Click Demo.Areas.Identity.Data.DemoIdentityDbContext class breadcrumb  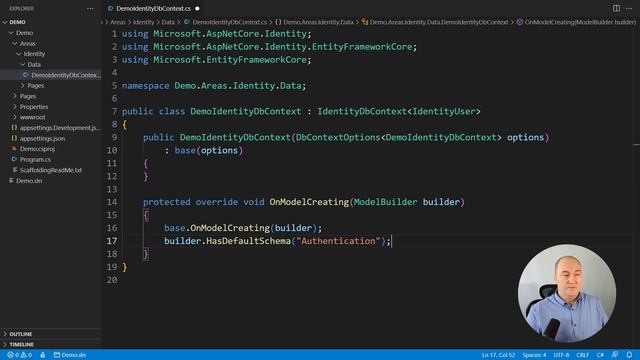pyautogui.click(x=435, y=22)
